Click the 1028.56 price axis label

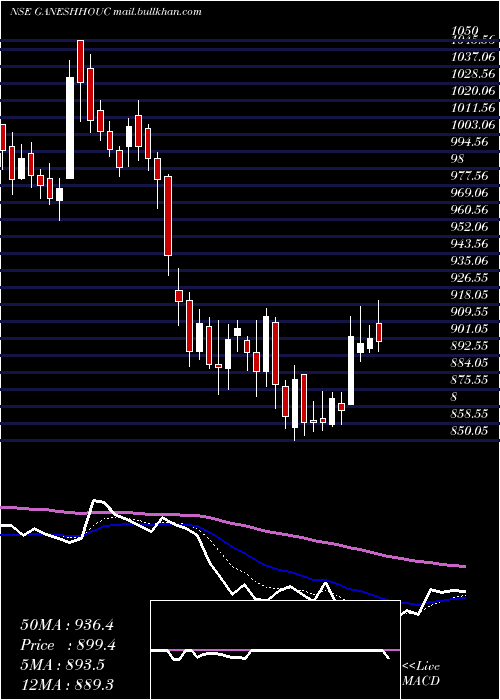(x=473, y=74)
